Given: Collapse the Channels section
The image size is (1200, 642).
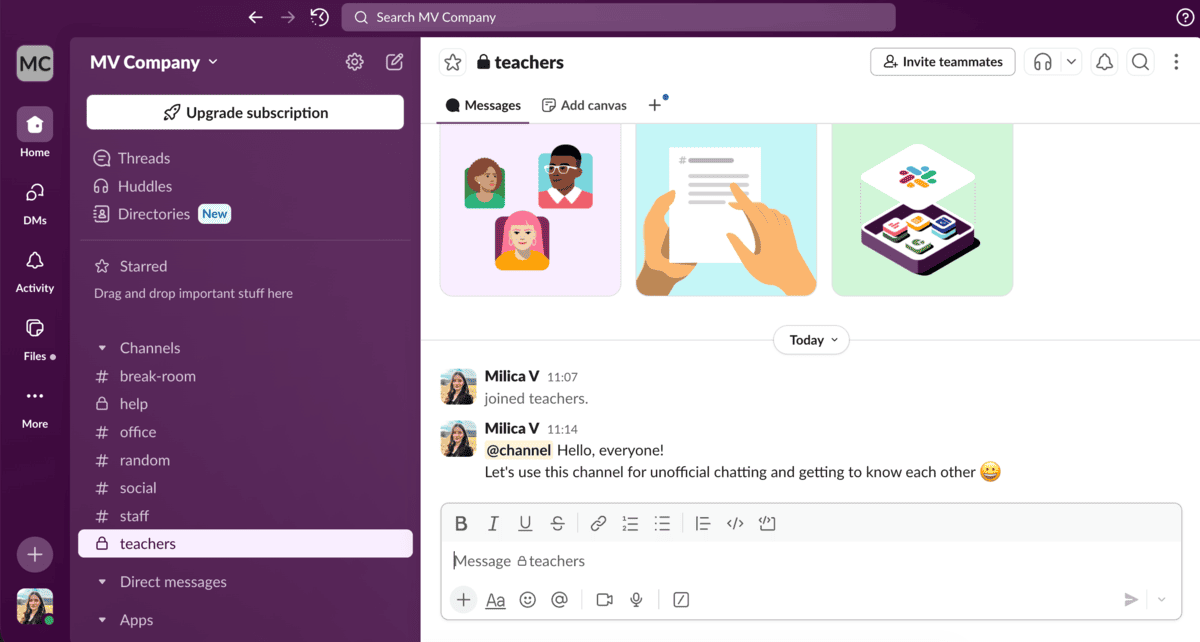Looking at the screenshot, I should coord(102,347).
